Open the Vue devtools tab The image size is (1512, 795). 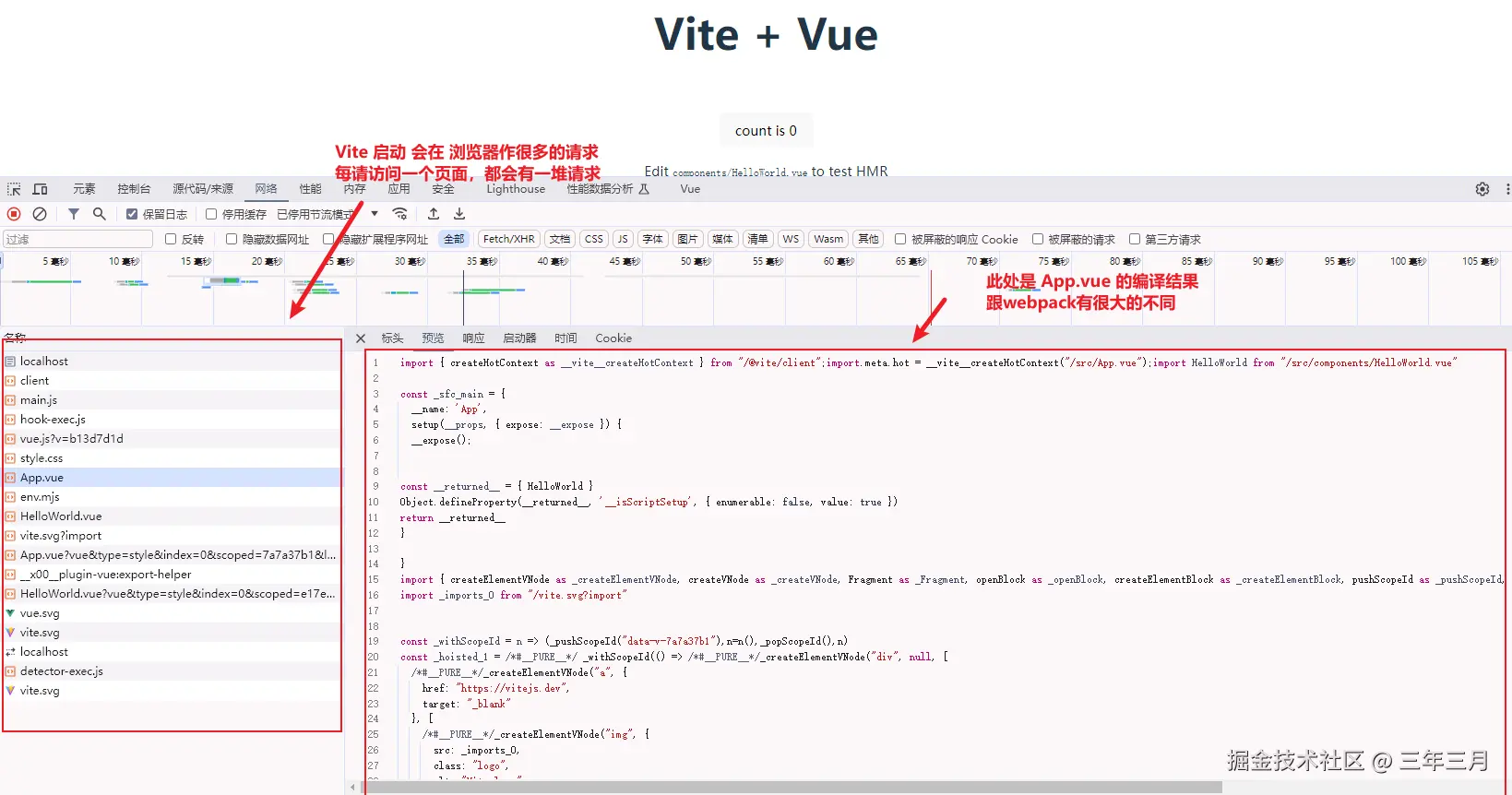(690, 189)
